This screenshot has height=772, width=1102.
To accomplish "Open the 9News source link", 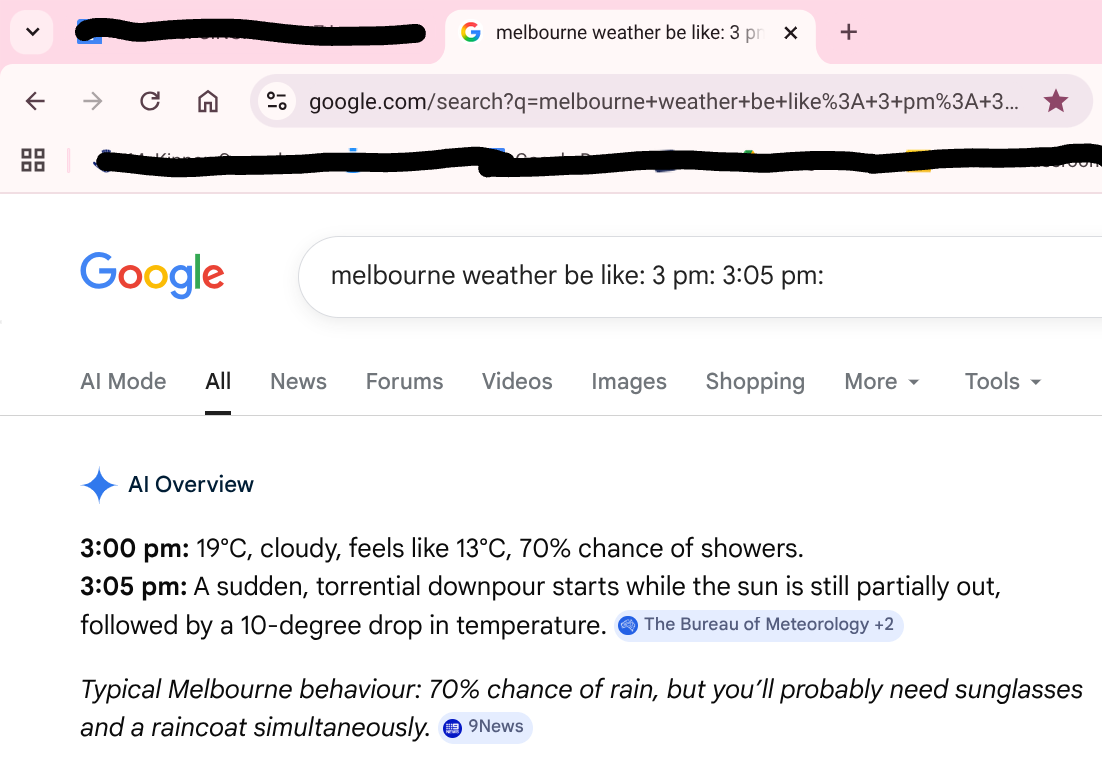I will click(x=484, y=727).
